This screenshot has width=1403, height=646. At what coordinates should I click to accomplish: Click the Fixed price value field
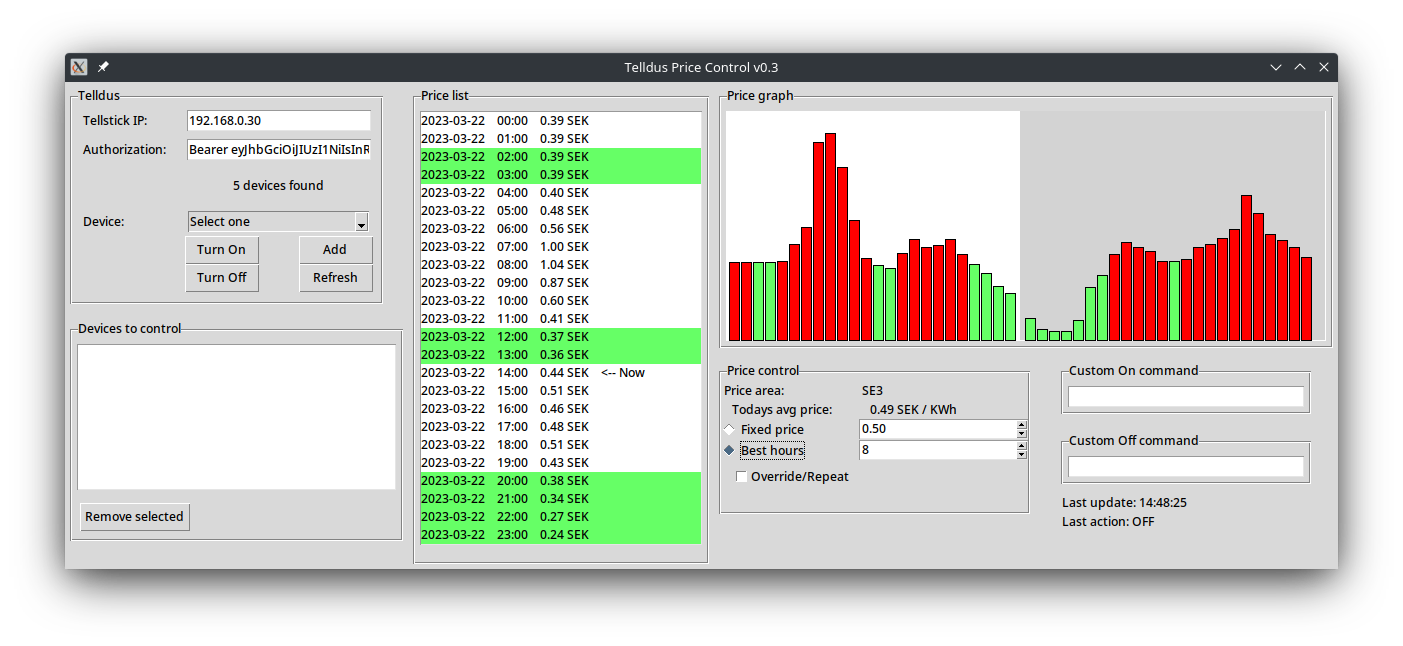[x=938, y=429]
